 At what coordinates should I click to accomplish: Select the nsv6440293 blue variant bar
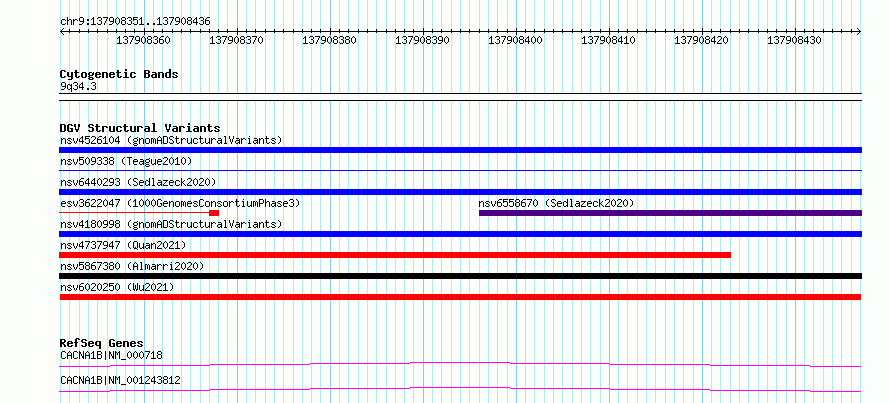coord(460,192)
